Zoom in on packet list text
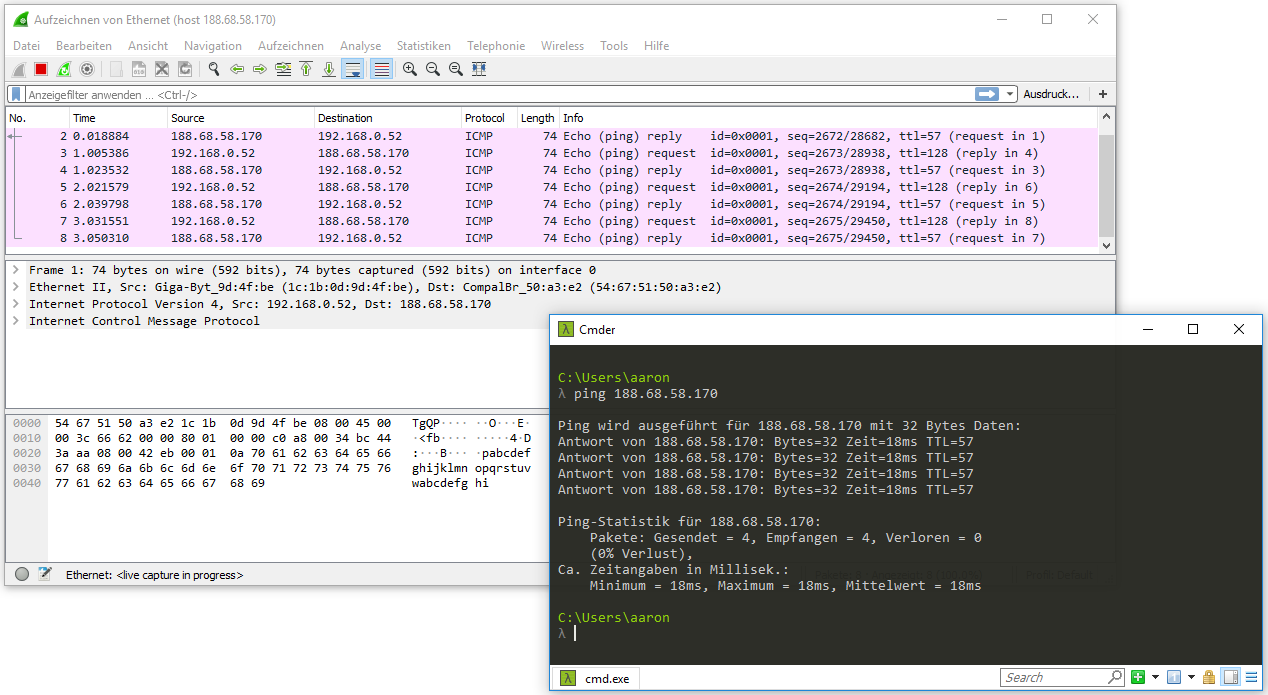1268x695 pixels. [x=410, y=69]
